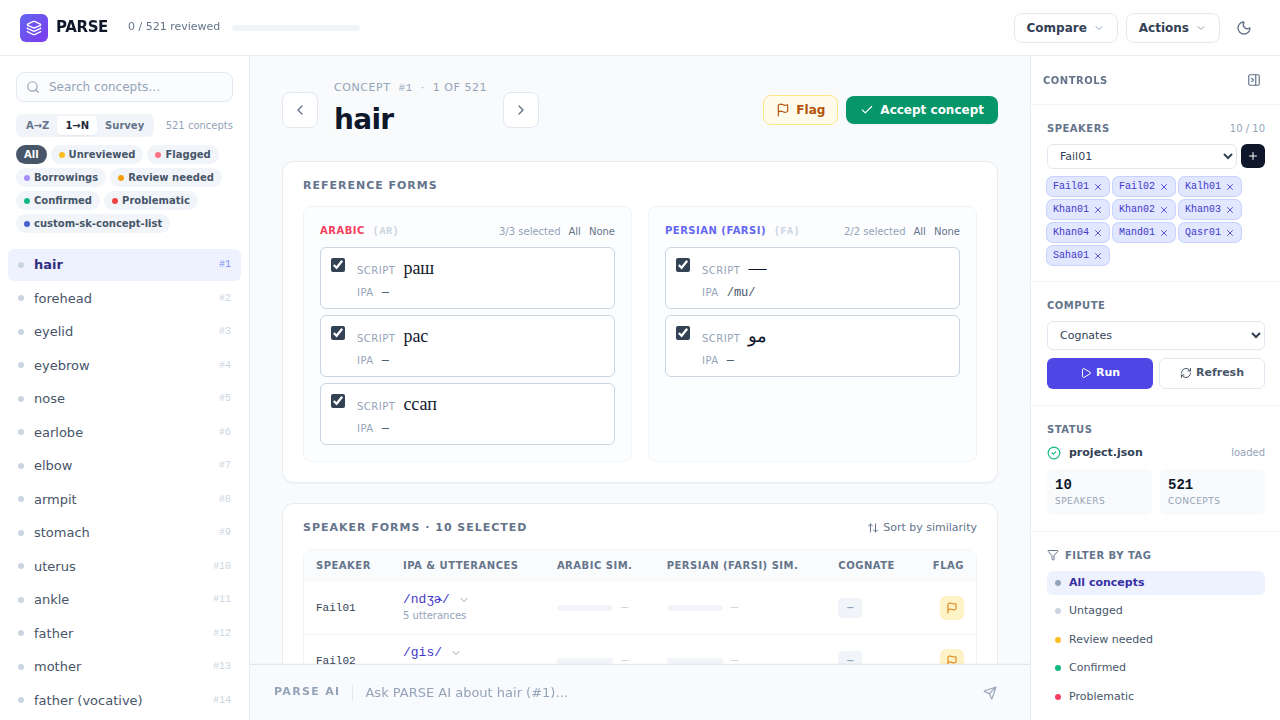Select Problematic tag filter in Controls
The width and height of the screenshot is (1280, 720).
(1156, 696)
